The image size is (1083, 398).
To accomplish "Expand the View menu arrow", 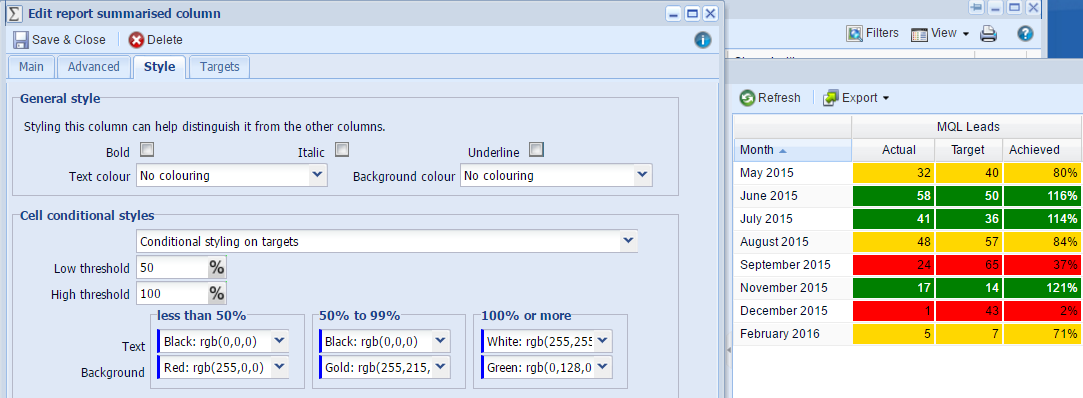I will coord(966,34).
